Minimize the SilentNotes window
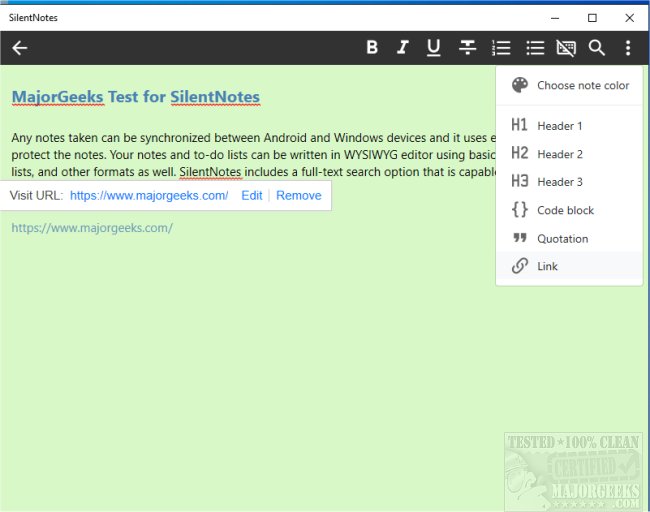This screenshot has width=650, height=512. (555, 18)
